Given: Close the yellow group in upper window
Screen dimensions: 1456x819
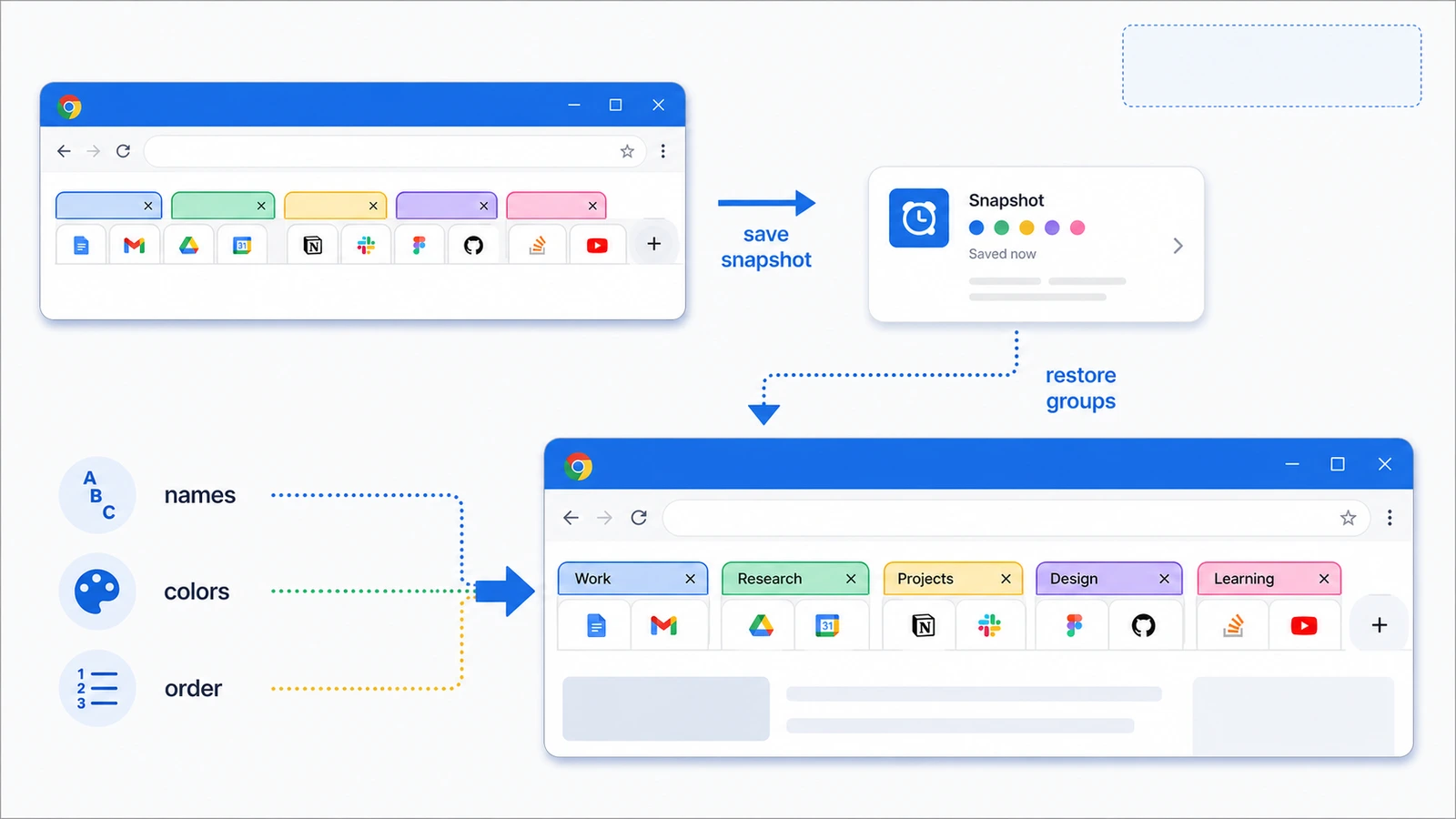Looking at the screenshot, I should point(373,207).
